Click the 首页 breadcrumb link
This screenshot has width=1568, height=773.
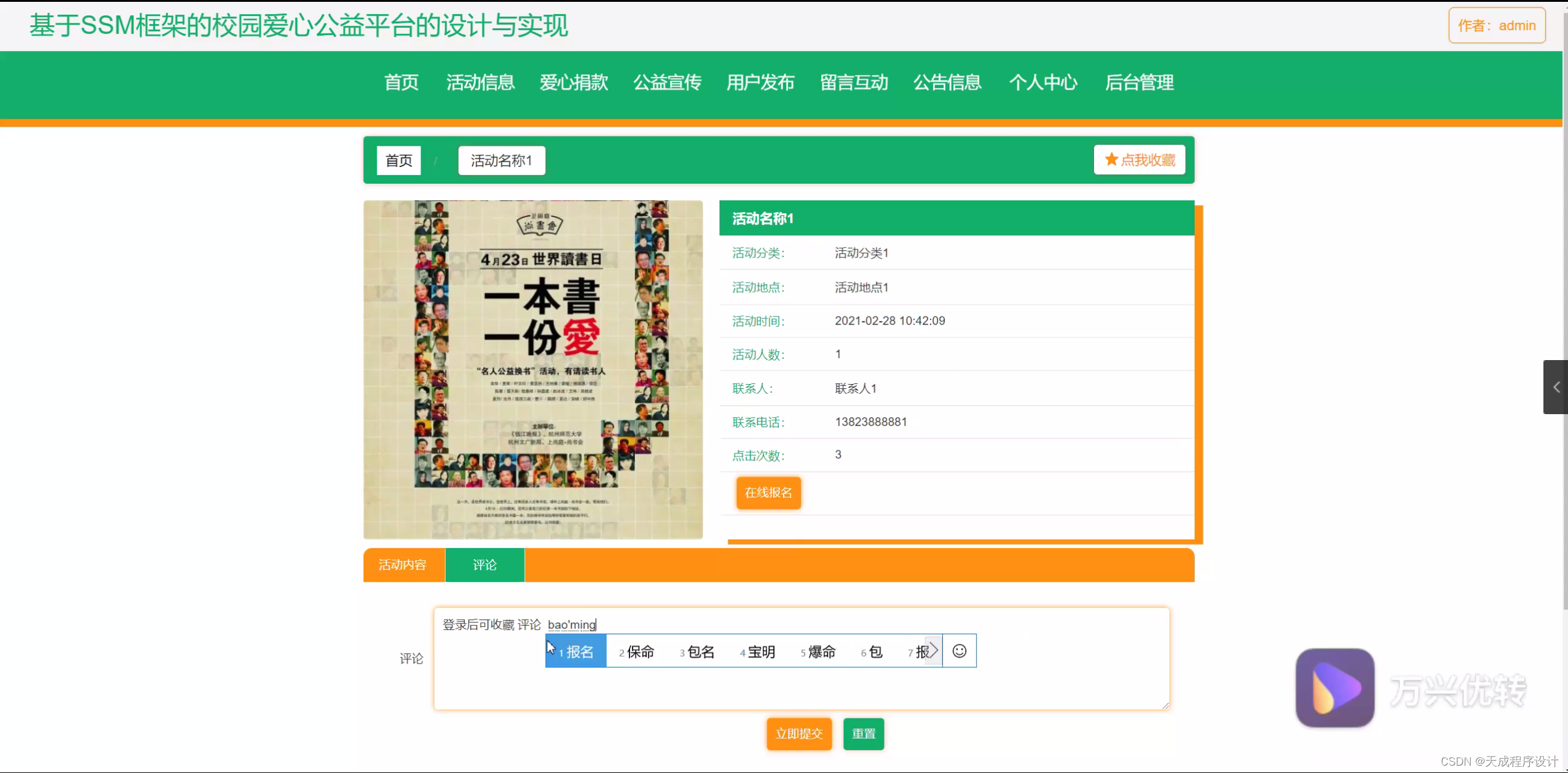pyautogui.click(x=398, y=160)
